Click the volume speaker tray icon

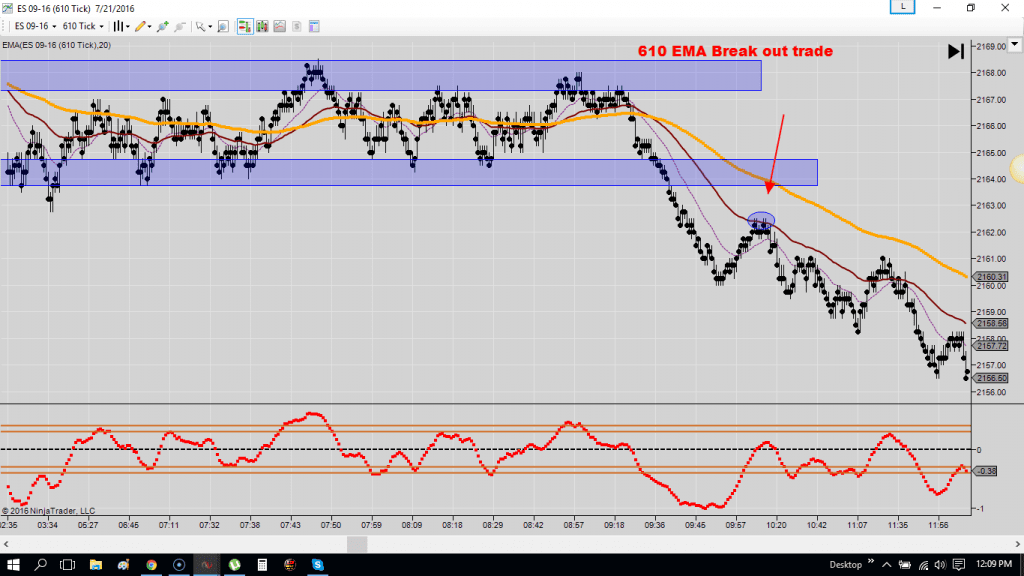(940, 565)
